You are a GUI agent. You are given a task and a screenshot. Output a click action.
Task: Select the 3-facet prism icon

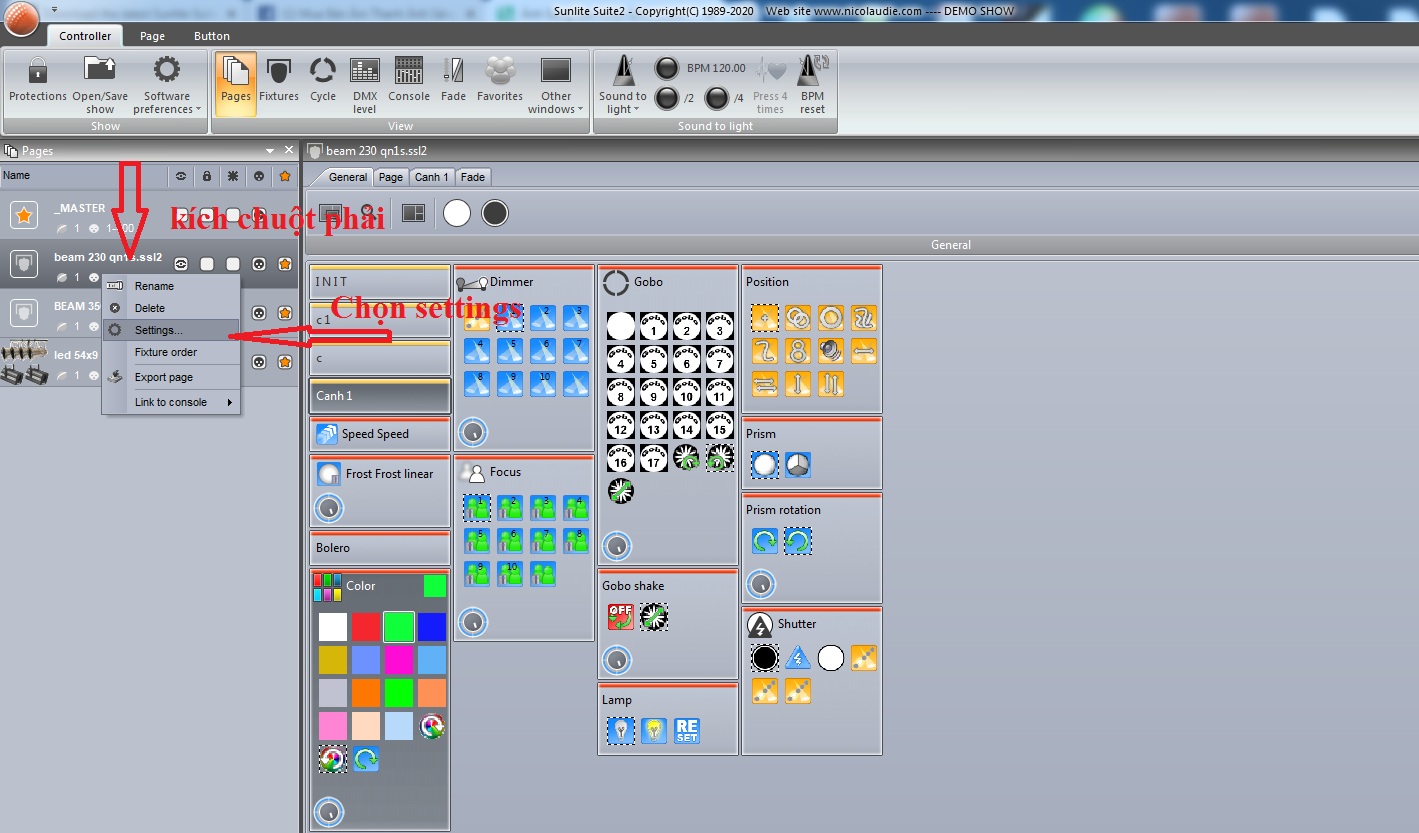pyautogui.click(x=798, y=465)
